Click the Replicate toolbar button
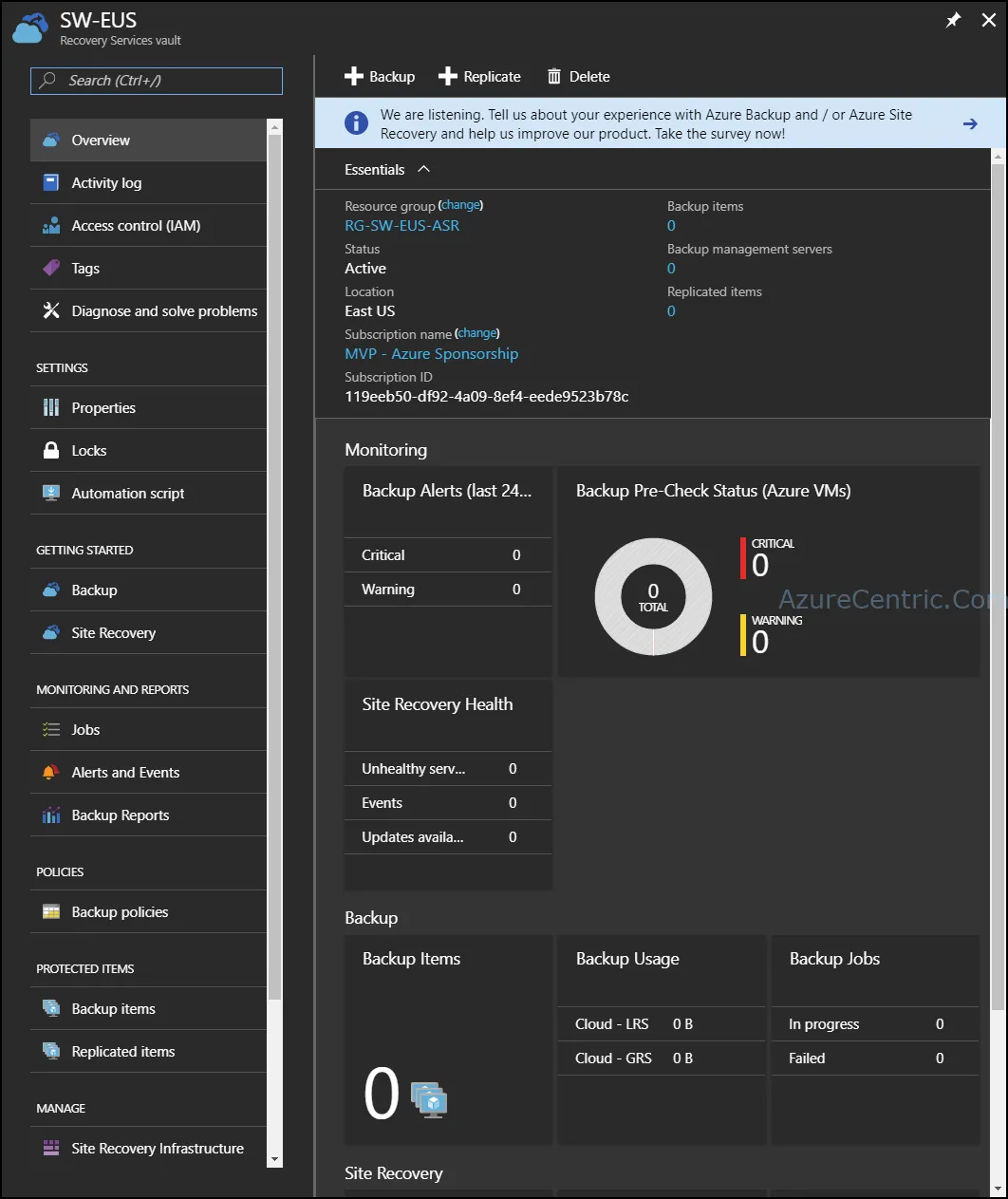1008x1199 pixels. (479, 76)
